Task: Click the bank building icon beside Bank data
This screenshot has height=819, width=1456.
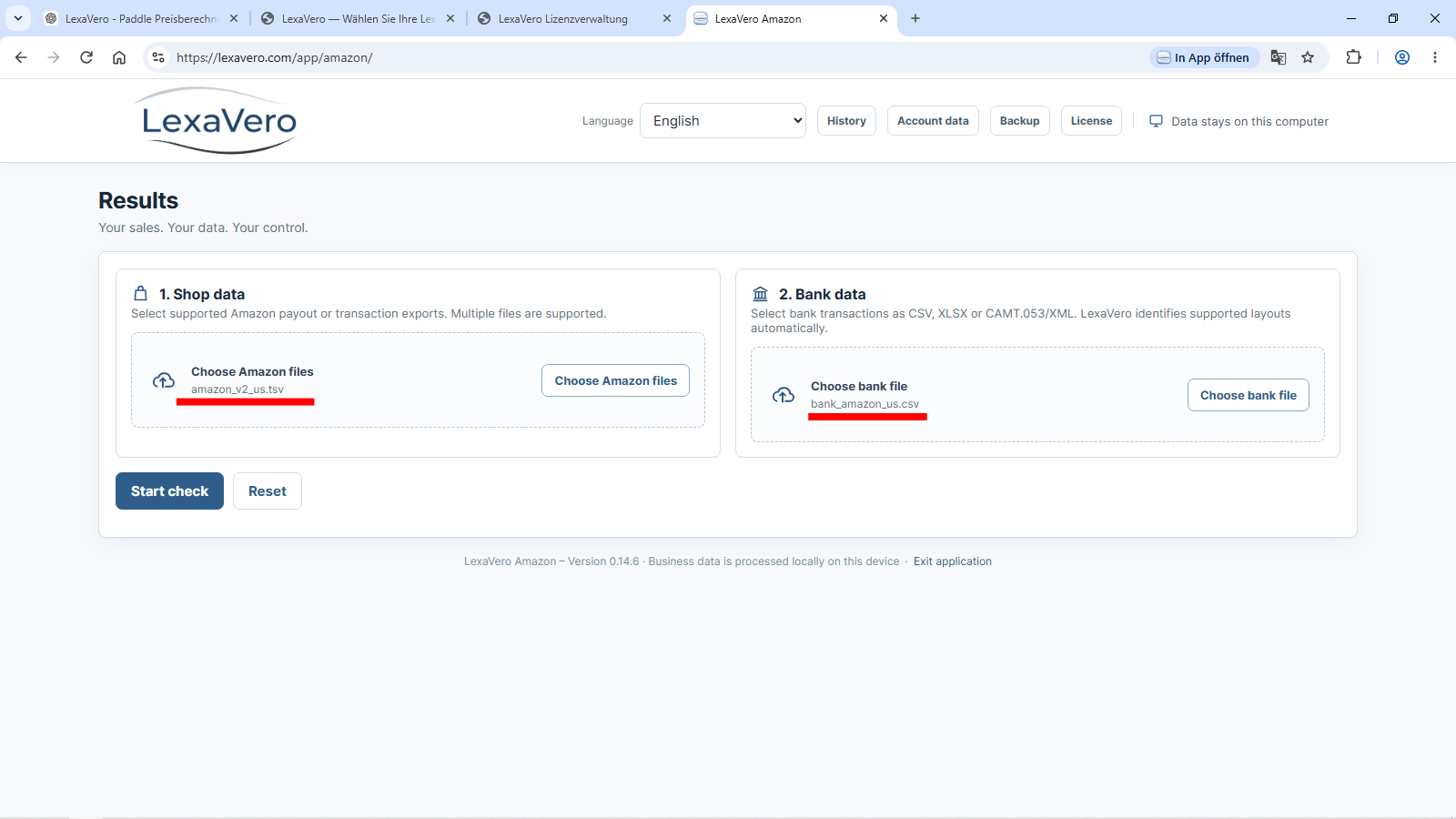Action: click(761, 294)
